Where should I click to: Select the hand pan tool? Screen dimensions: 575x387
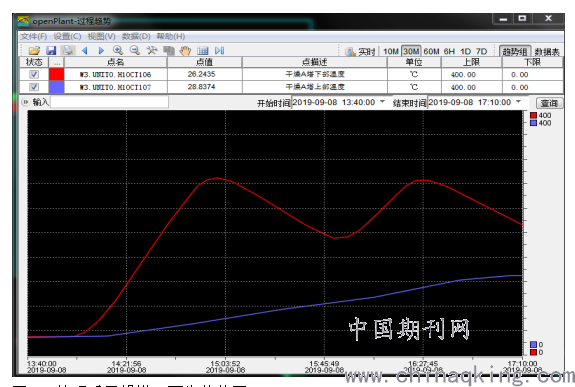coord(186,51)
